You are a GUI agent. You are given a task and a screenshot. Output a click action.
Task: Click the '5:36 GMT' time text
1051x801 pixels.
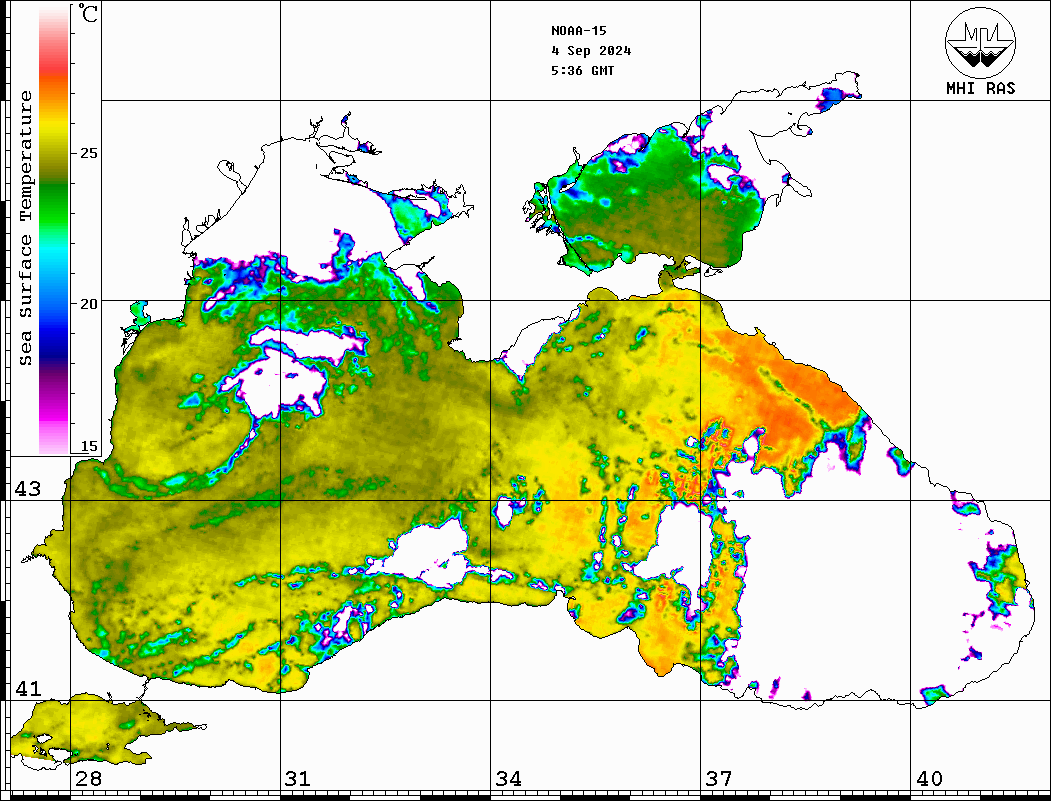pos(582,70)
